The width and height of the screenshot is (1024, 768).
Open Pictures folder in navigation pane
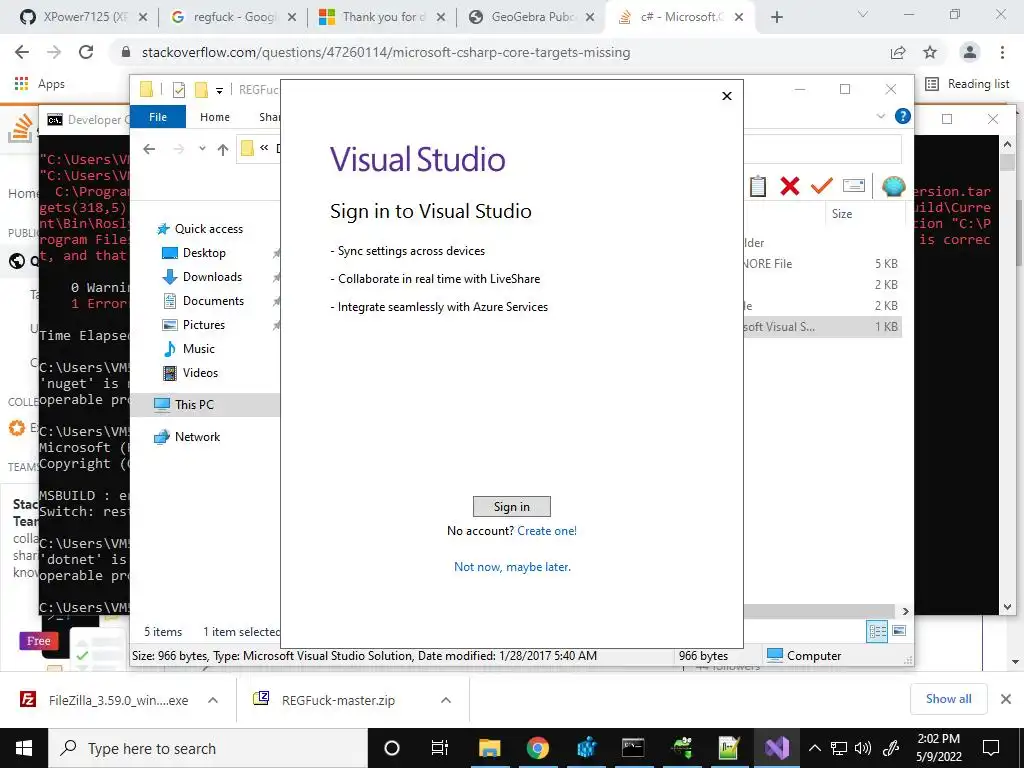tap(203, 325)
